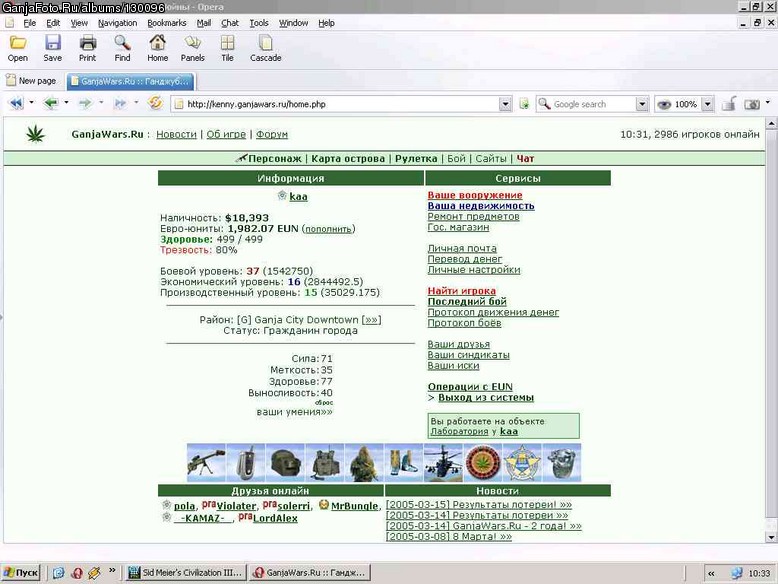Open the Bookmarks menu
This screenshot has width=778, height=584.
(x=167, y=23)
